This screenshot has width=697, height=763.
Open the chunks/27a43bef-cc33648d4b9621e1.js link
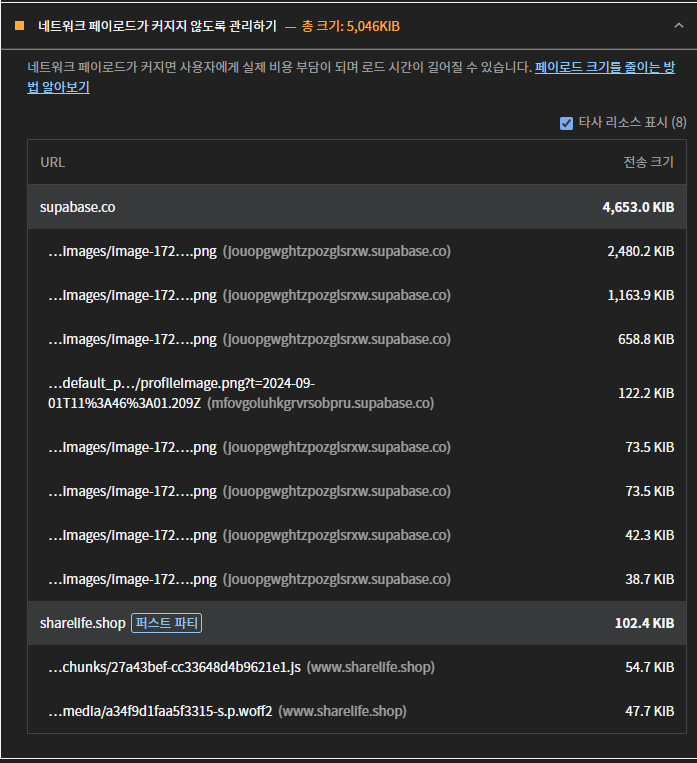coord(174,667)
